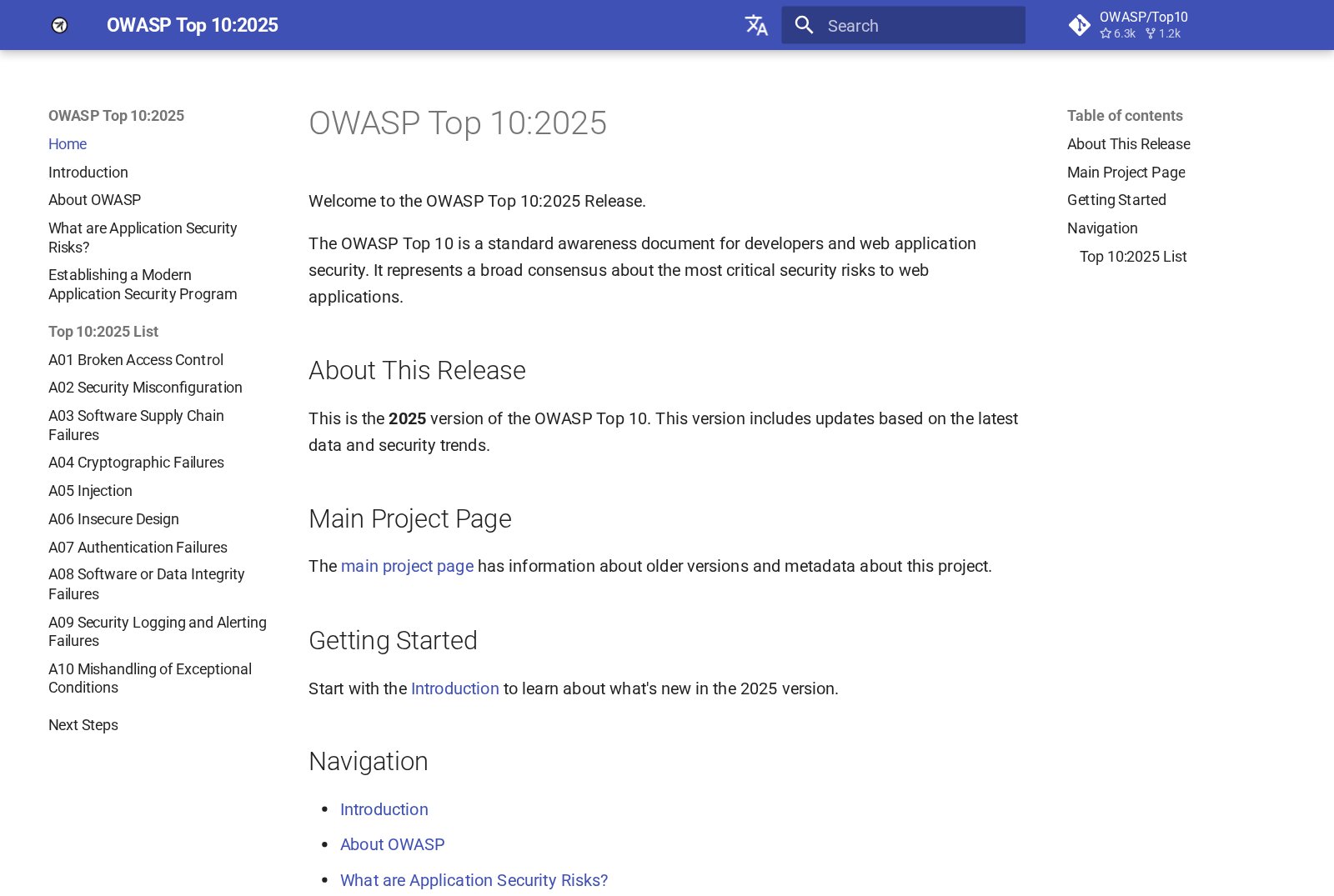
Task: Open A10 Mishandling of Exceptional Conditions
Action: coord(150,678)
